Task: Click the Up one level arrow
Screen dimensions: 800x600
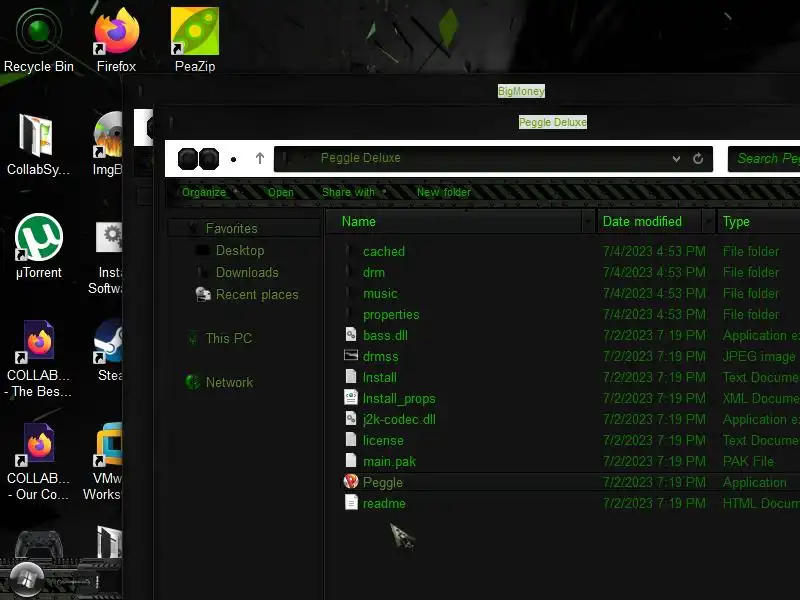Action: (260, 158)
